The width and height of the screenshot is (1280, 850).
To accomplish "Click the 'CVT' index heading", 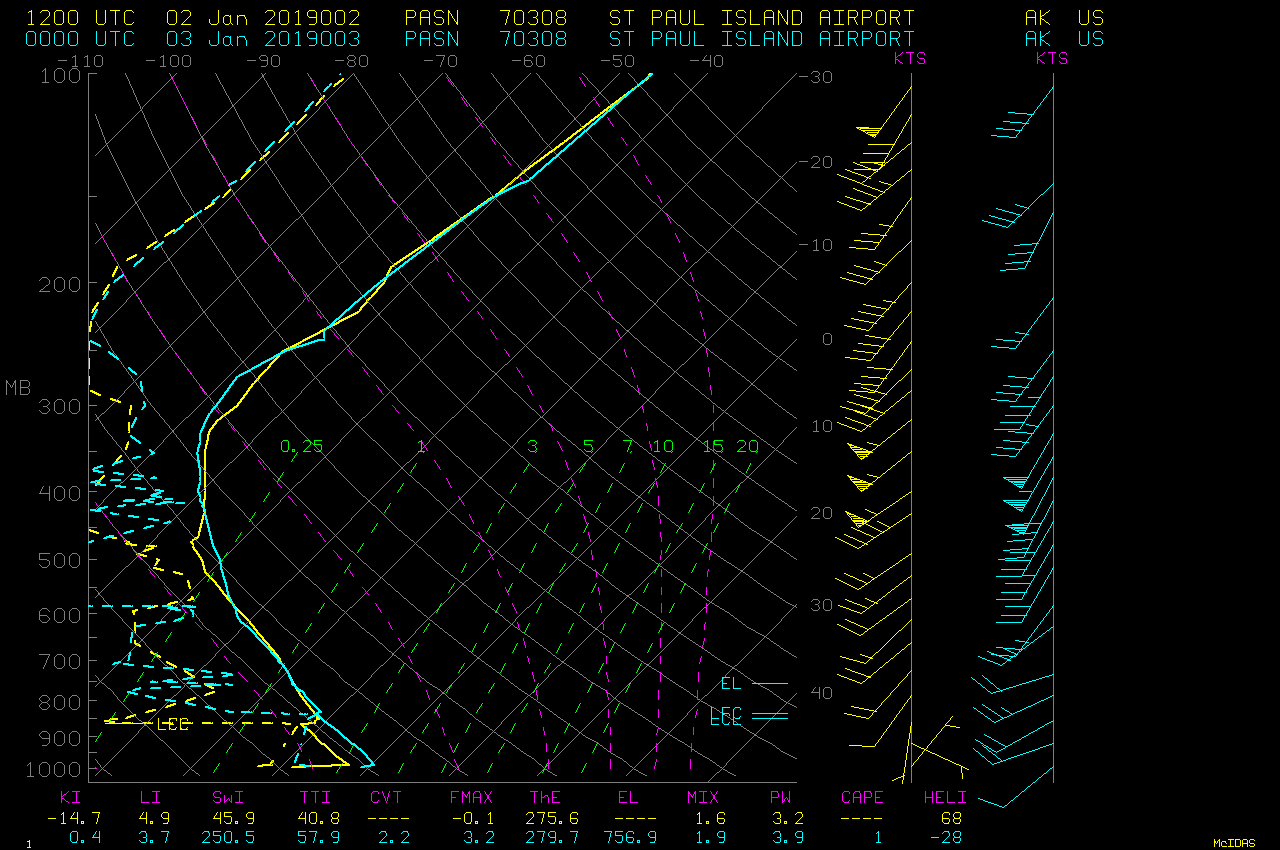I will pyautogui.click(x=386, y=797).
